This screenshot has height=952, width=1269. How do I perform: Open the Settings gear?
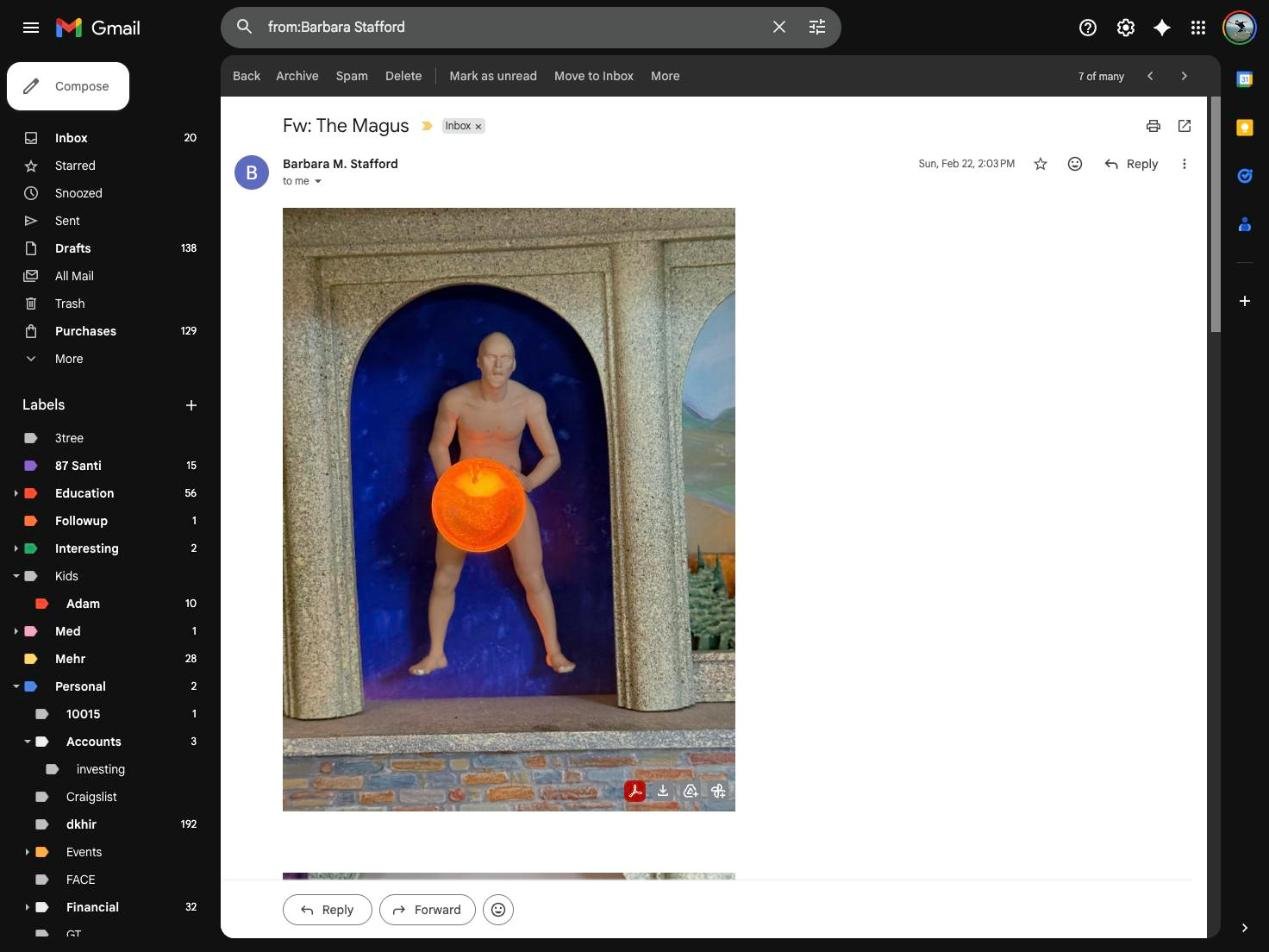(x=1125, y=27)
